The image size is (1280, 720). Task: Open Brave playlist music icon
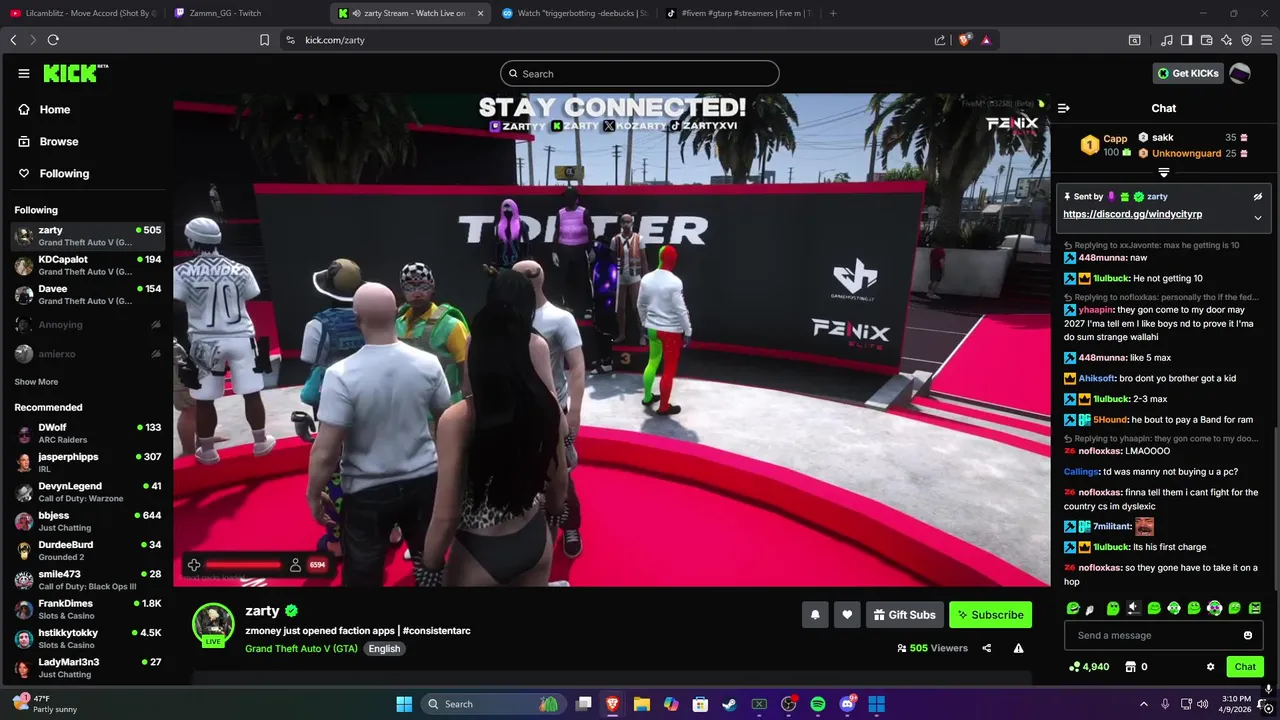[x=1167, y=40]
